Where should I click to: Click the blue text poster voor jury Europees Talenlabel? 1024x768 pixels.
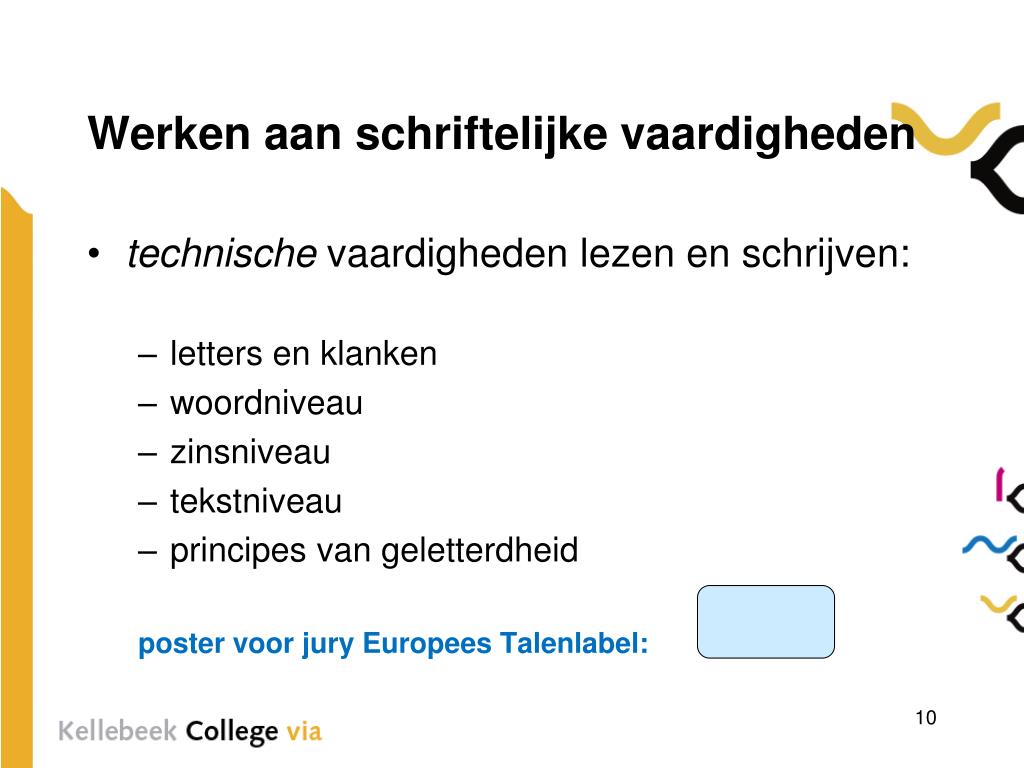click(x=393, y=644)
